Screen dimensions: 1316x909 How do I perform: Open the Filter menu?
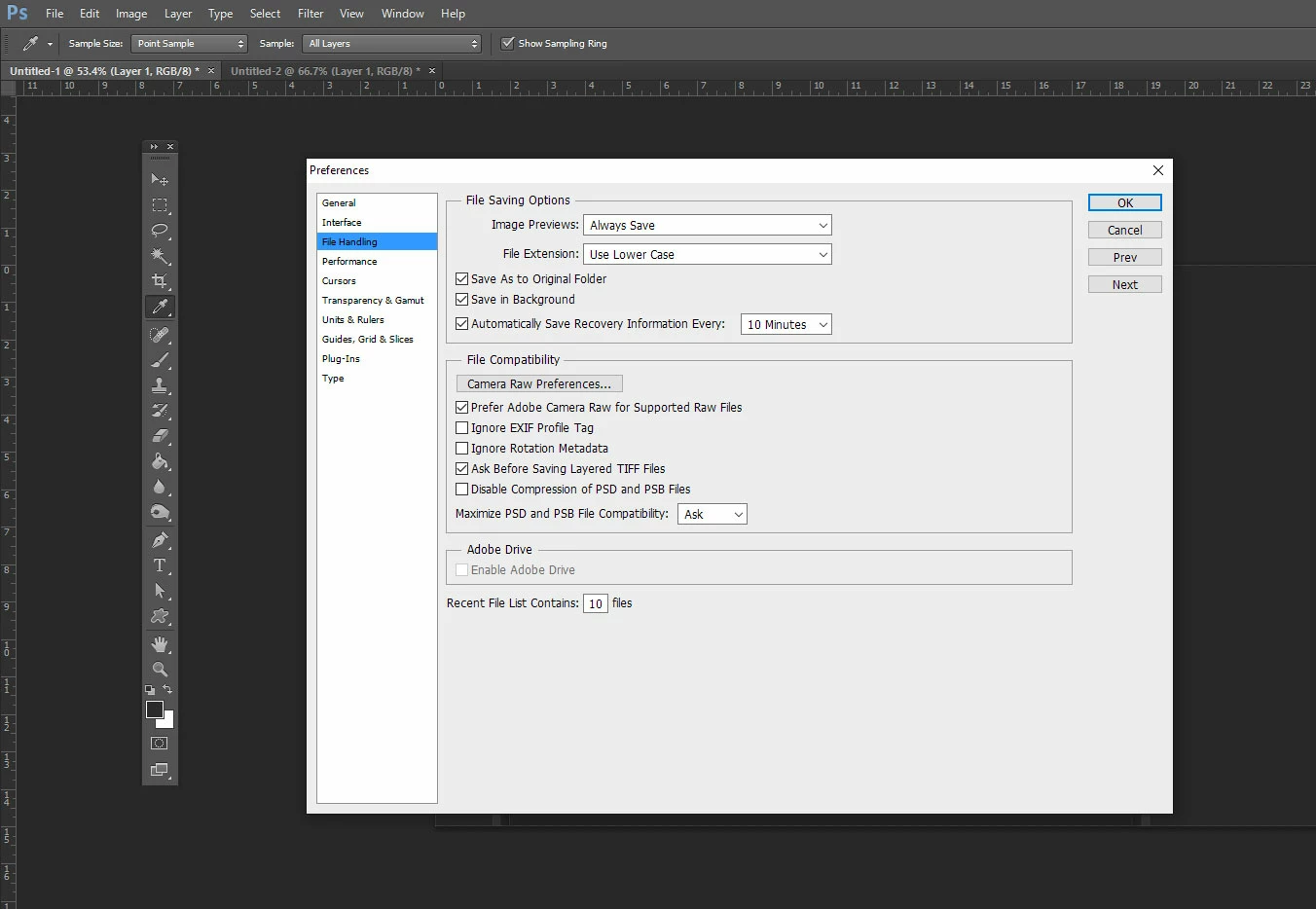[311, 14]
